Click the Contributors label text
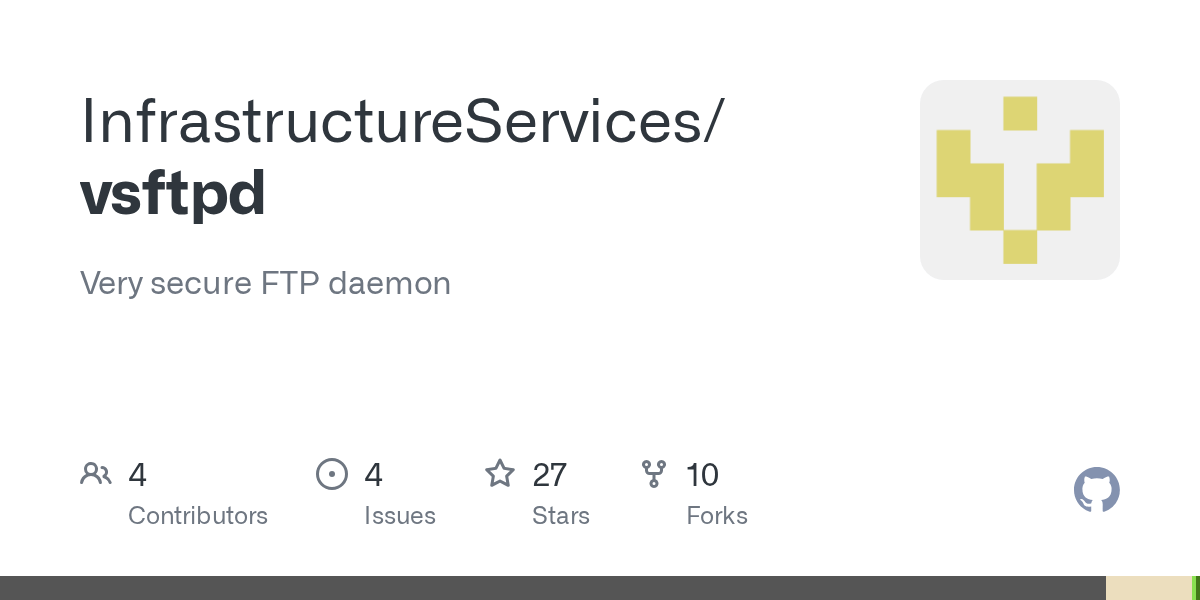 click(198, 516)
